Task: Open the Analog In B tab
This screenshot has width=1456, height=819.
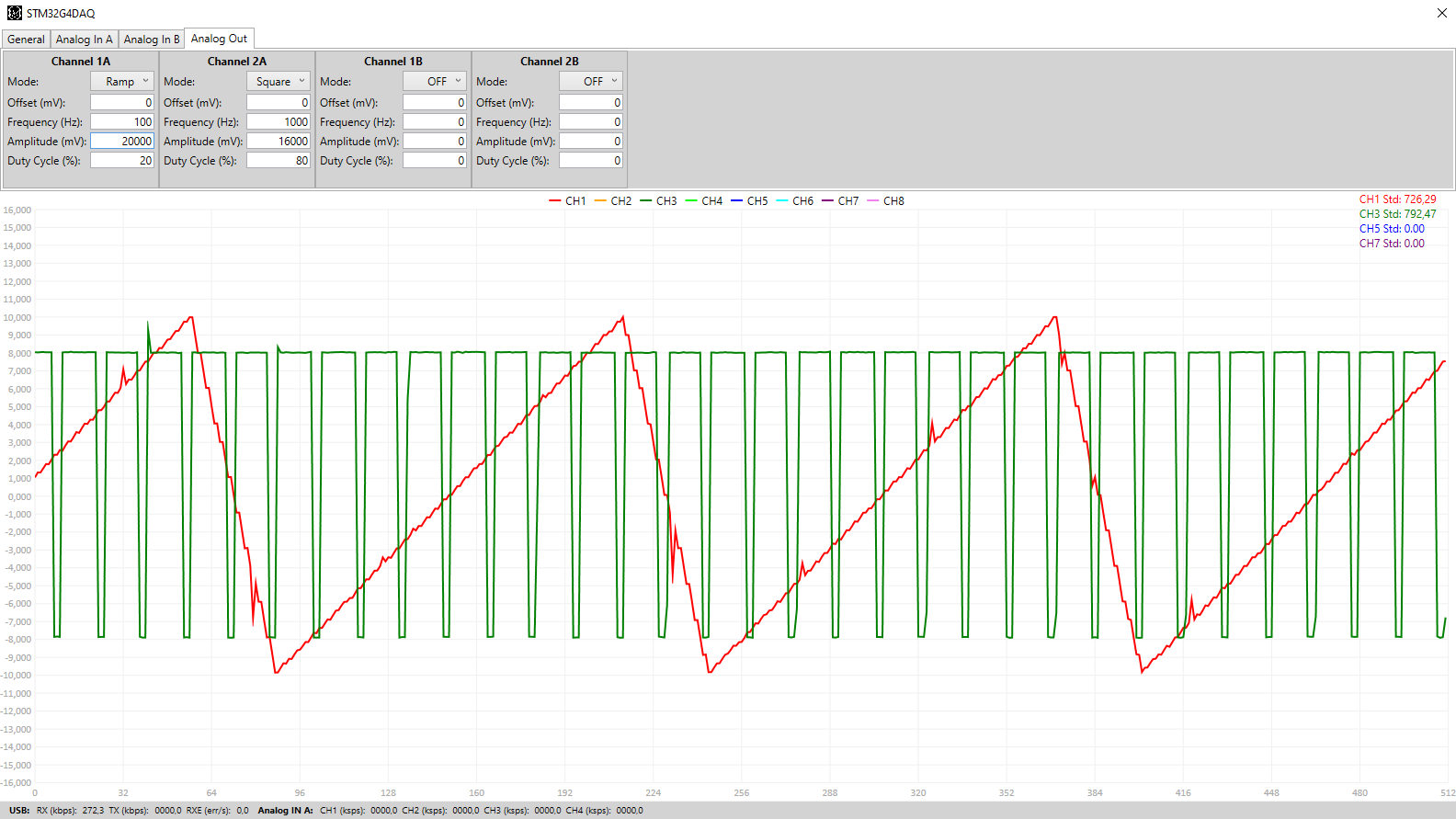Action: tap(152, 39)
